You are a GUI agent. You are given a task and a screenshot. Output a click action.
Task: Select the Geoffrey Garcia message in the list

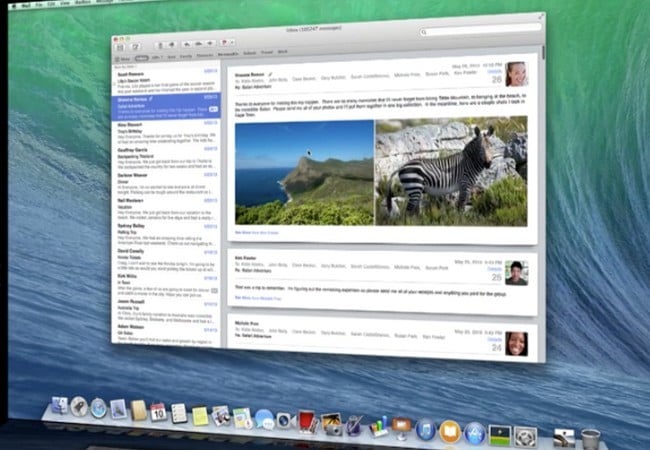(166, 159)
